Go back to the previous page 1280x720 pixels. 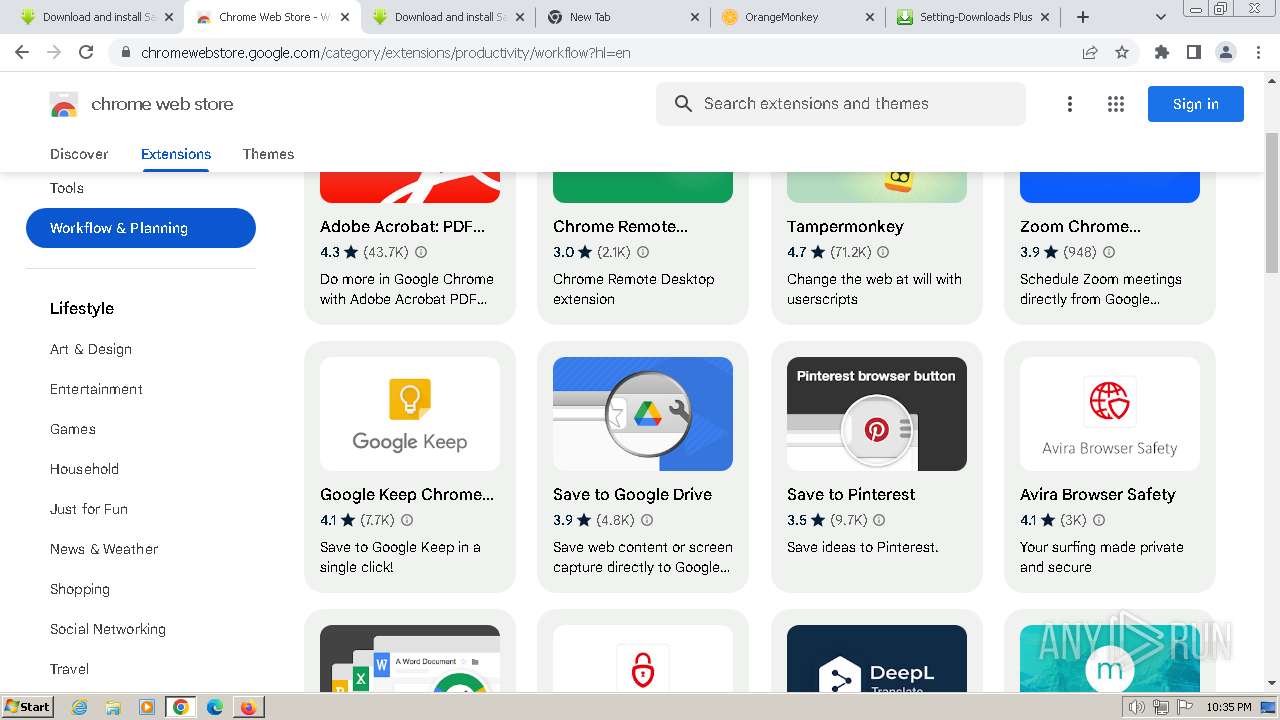(22, 52)
